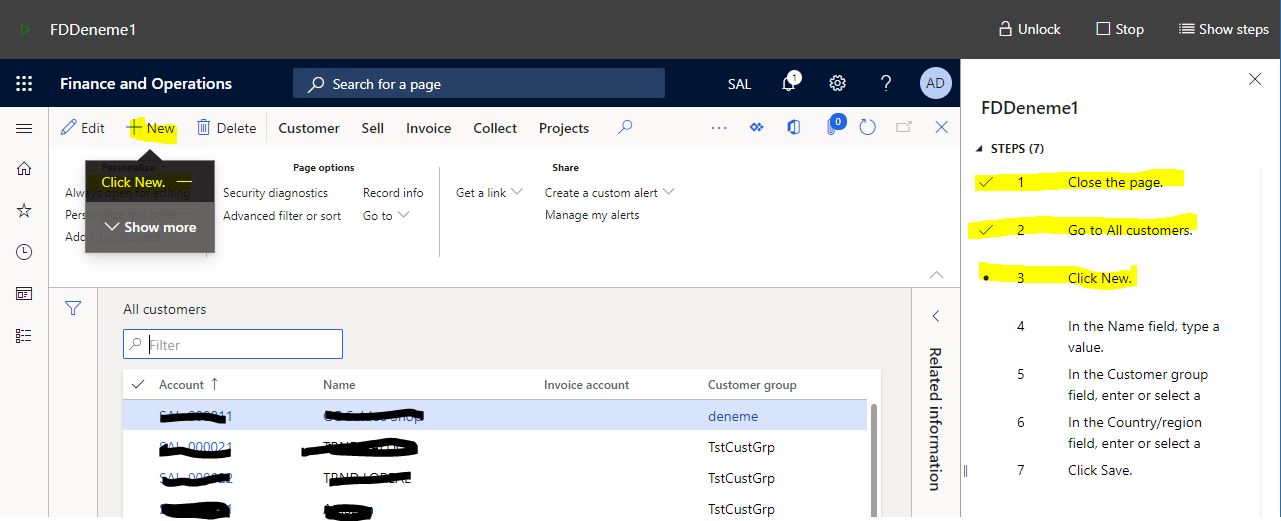This screenshot has width=1281, height=521.
Task: Open Power Apps diamond icon
Action: pos(757,128)
